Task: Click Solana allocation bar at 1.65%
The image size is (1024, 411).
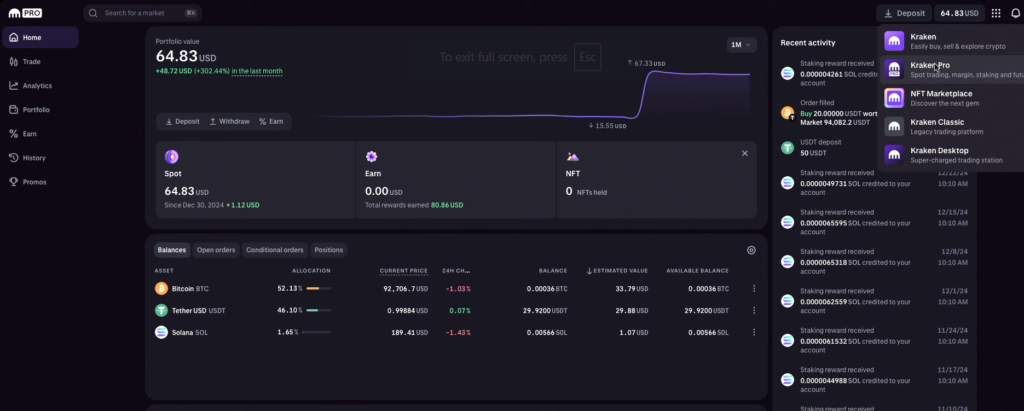Action: click(316, 333)
